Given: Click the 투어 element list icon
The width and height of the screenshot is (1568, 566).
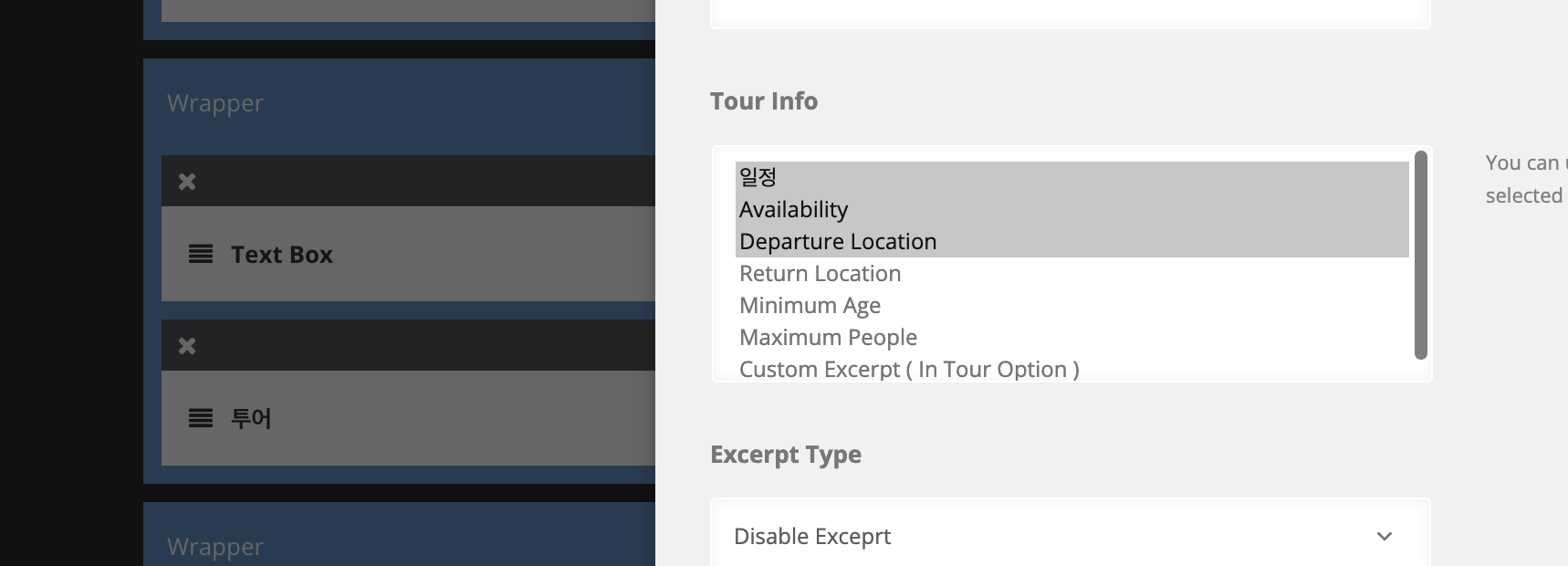Looking at the screenshot, I should pos(201,418).
